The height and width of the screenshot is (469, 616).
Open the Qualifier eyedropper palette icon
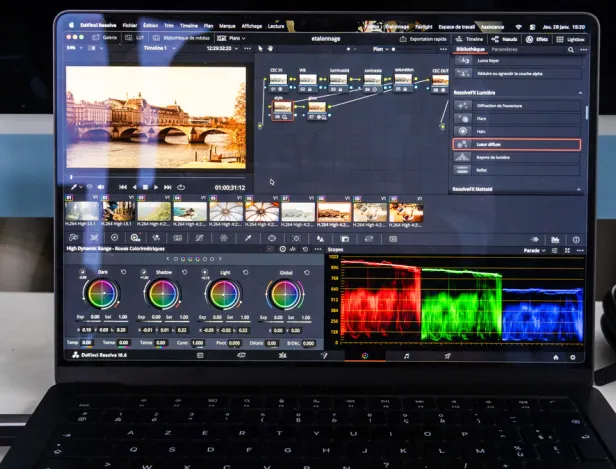coord(248,238)
